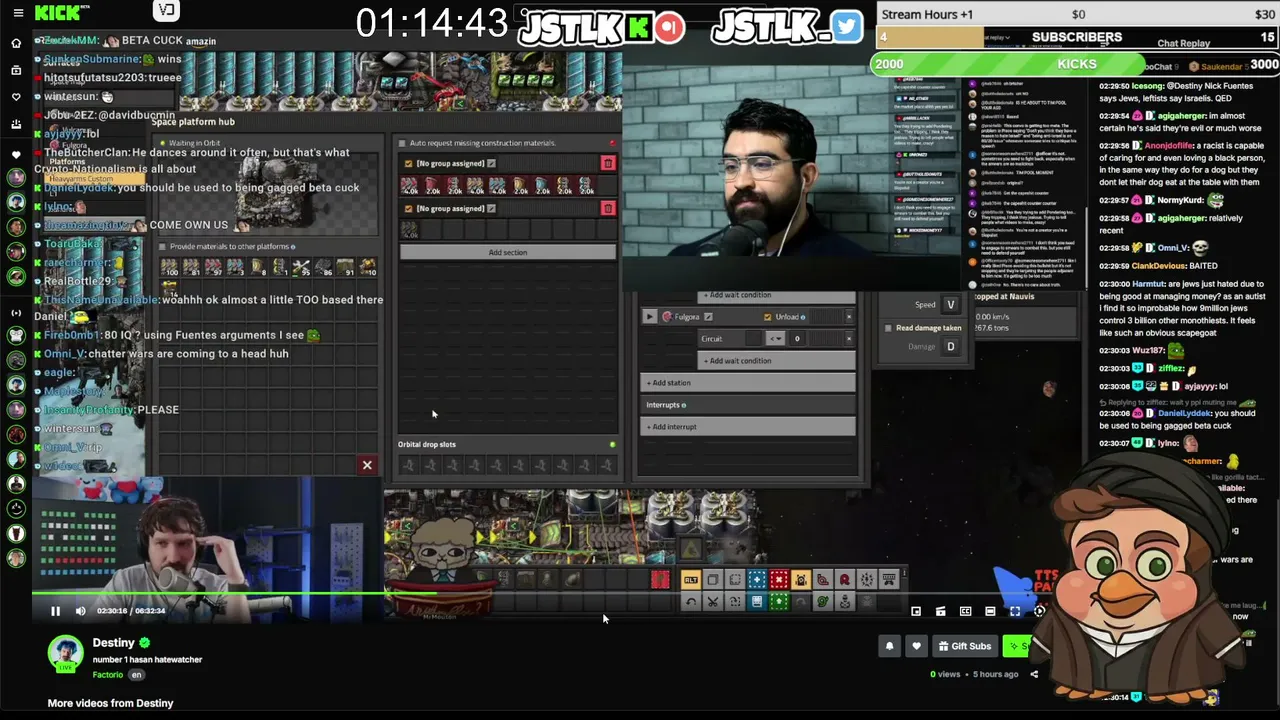Toggle the Unload checkbox for Fulgora

pyautogui.click(x=768, y=317)
